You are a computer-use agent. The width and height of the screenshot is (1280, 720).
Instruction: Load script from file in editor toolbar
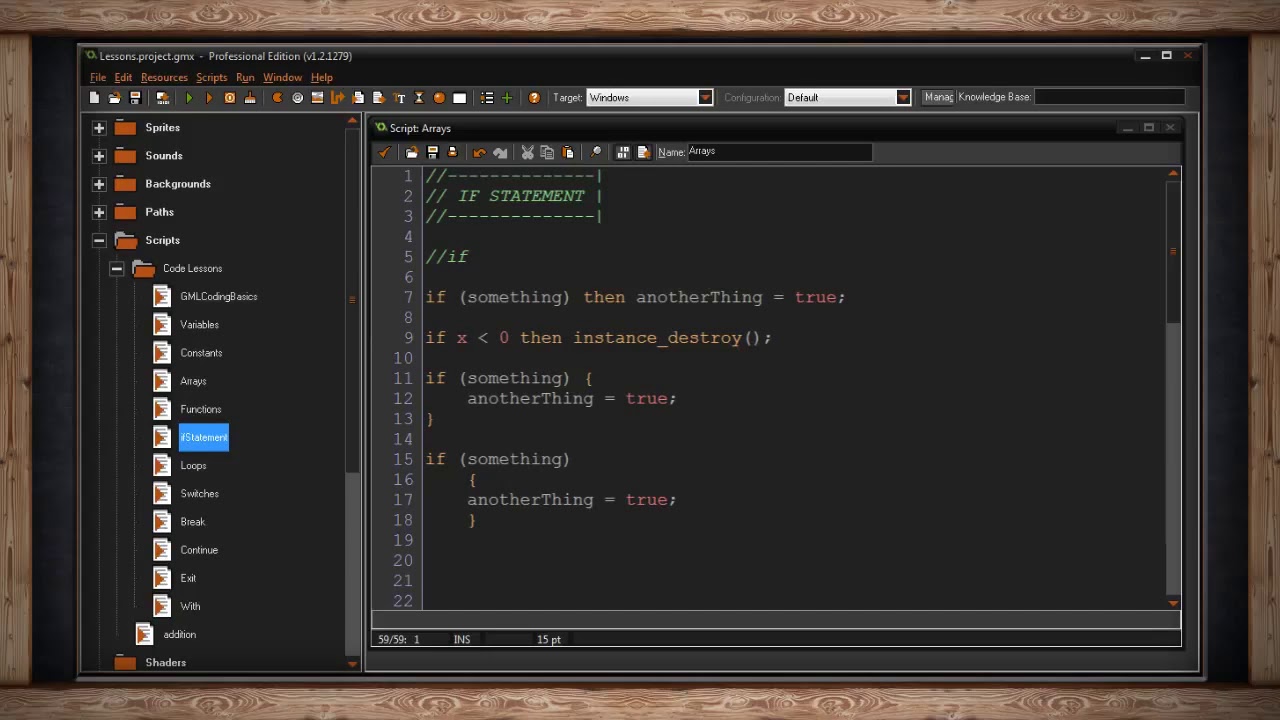[411, 152]
